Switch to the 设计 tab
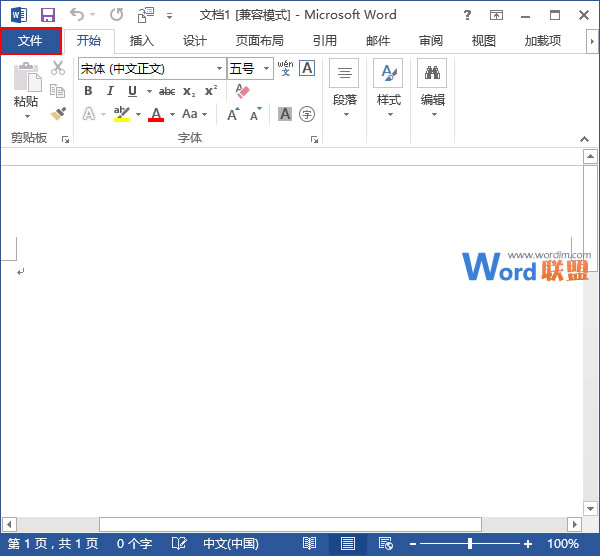 click(x=194, y=41)
